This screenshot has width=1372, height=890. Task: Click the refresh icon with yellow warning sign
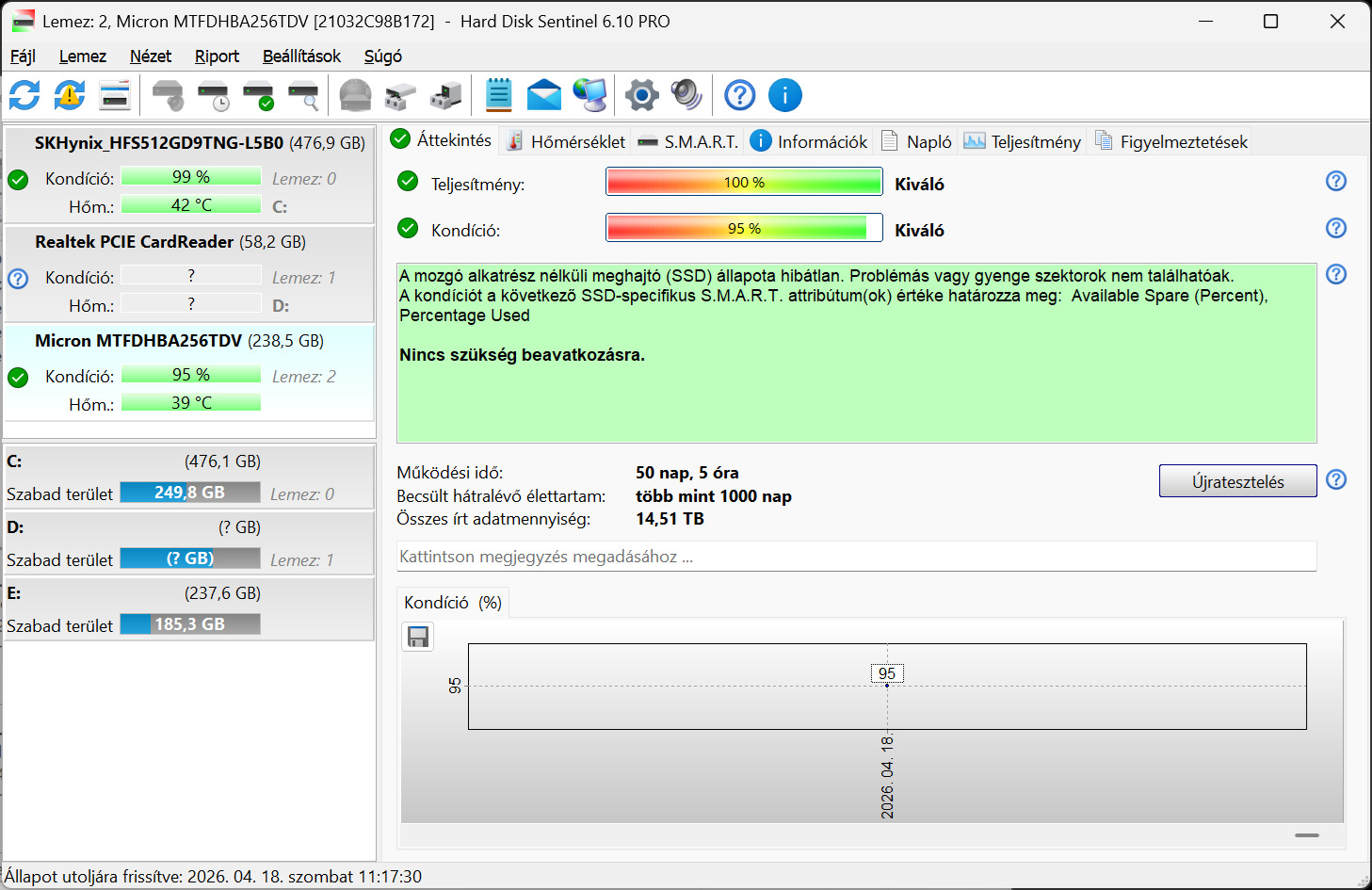click(x=70, y=95)
